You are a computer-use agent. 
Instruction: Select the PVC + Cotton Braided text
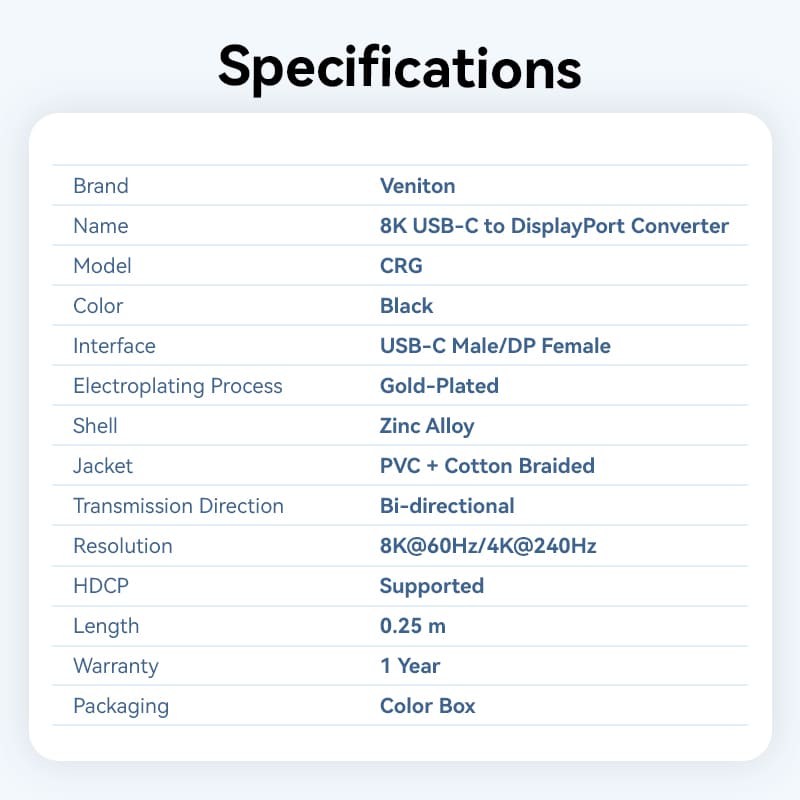pos(487,466)
